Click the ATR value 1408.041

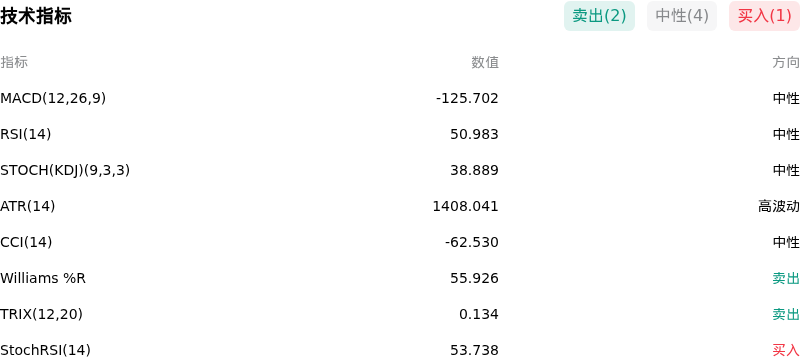click(465, 206)
